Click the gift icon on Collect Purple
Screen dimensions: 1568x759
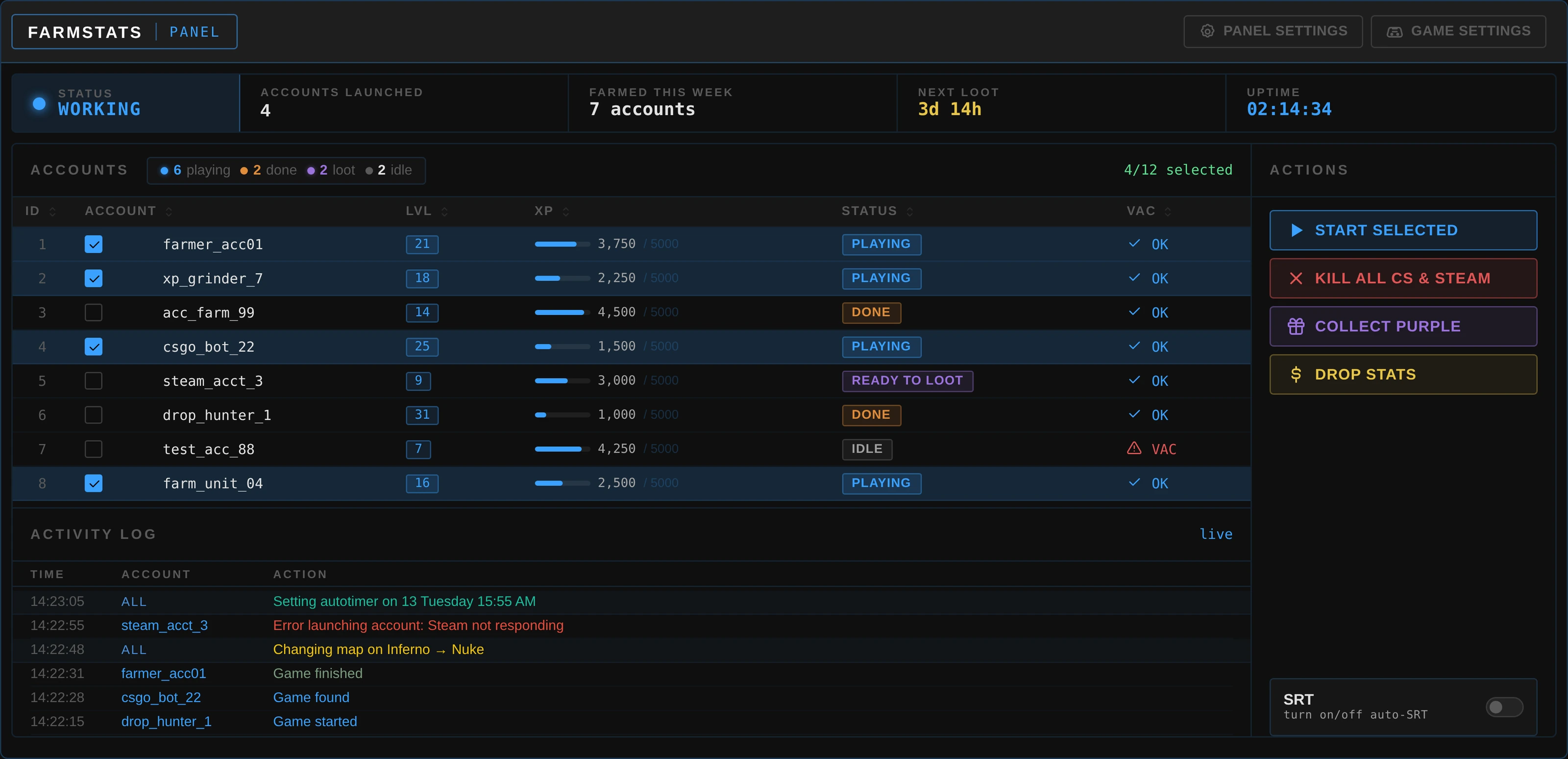(x=1296, y=327)
